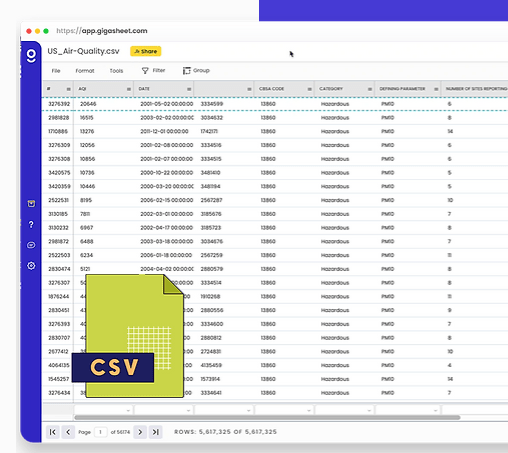Image resolution: width=508 pixels, height=453 pixels.
Task: Click the NUMBER OF SITES REPORTING header
Action: coord(476,89)
